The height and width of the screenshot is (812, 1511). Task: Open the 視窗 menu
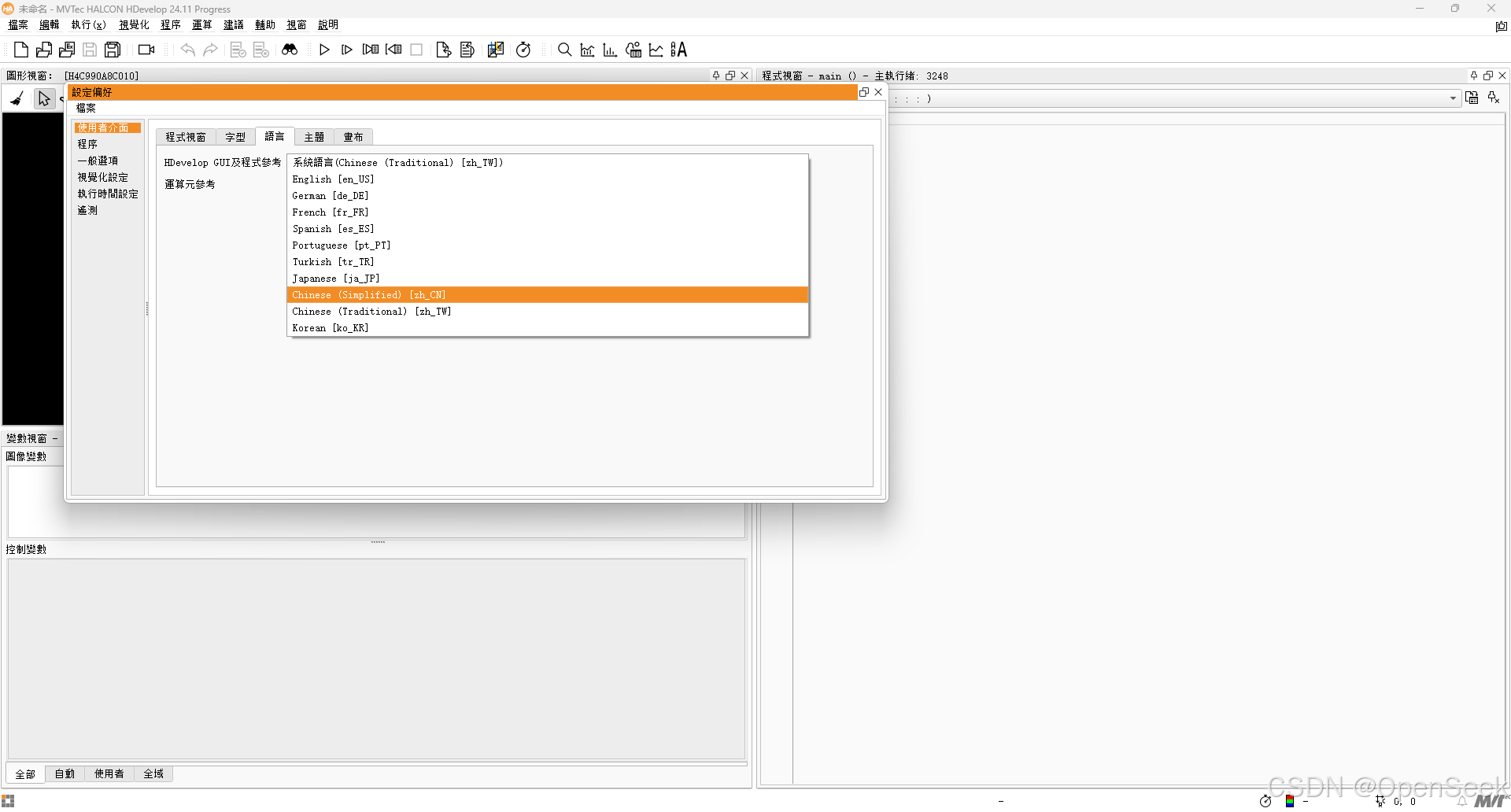click(x=297, y=24)
